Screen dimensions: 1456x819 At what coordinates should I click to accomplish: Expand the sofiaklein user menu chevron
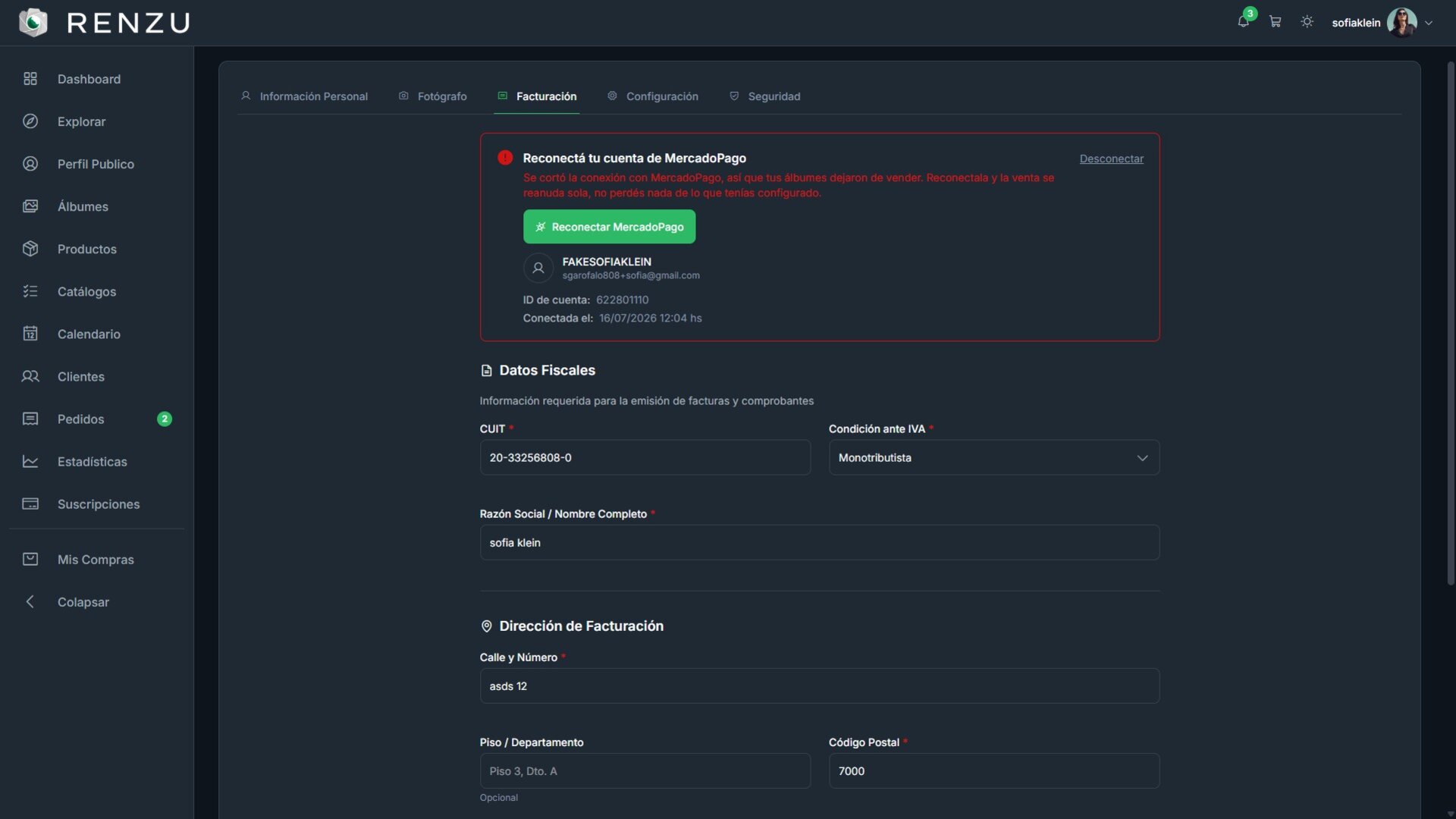coord(1429,23)
